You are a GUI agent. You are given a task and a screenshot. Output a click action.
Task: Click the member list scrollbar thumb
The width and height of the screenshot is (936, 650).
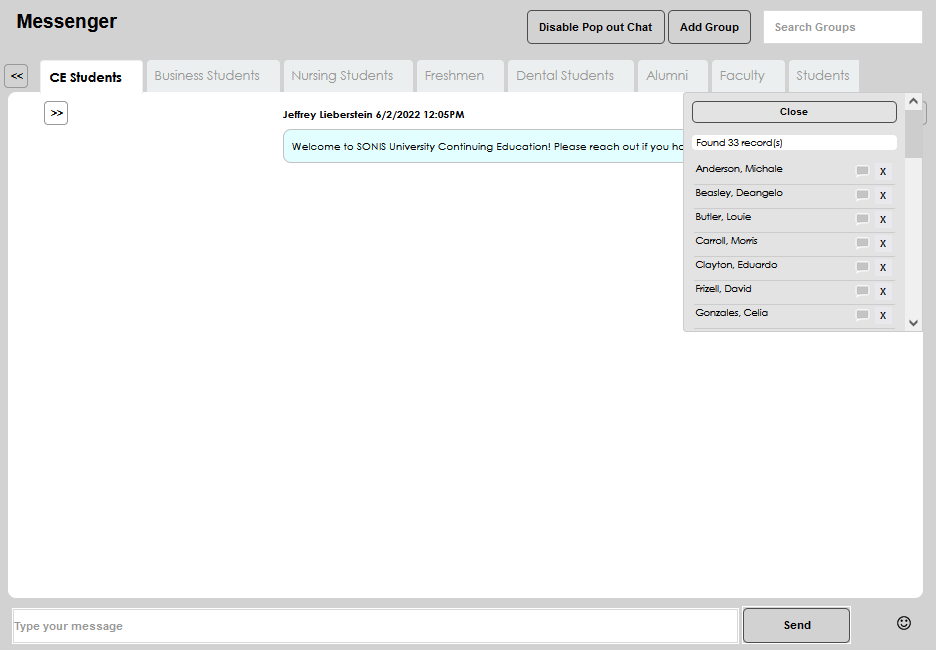[x=913, y=134]
